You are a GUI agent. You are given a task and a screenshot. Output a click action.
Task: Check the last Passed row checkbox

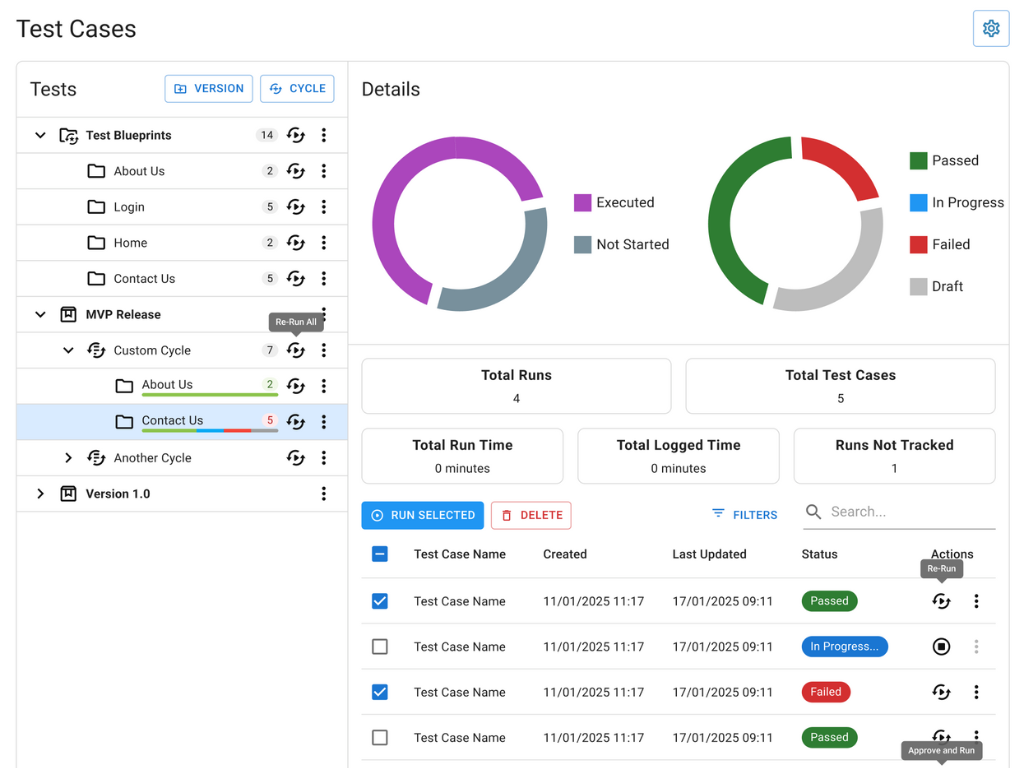click(380, 737)
